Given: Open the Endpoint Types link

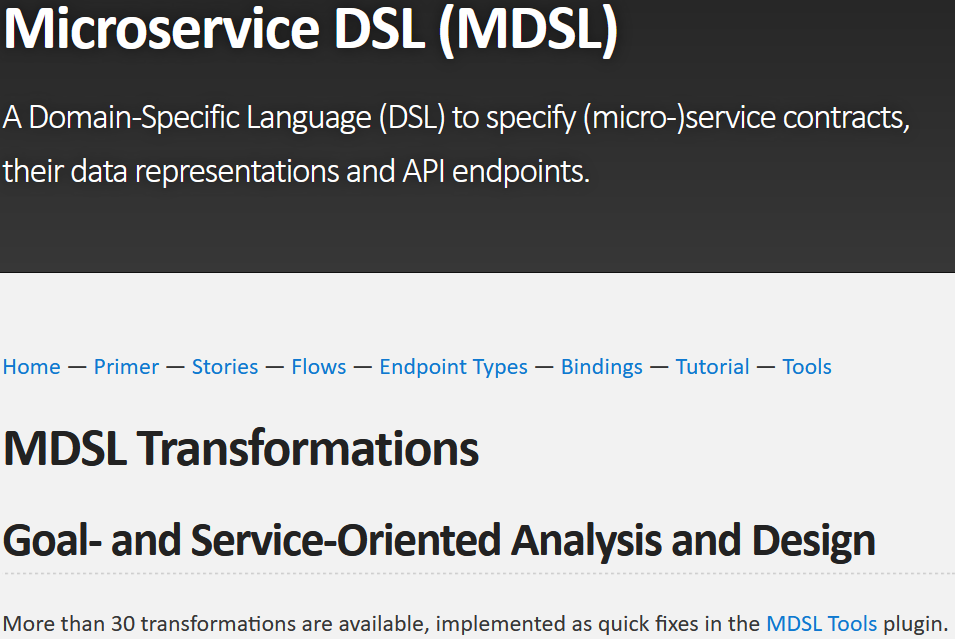Looking at the screenshot, I should [453, 367].
